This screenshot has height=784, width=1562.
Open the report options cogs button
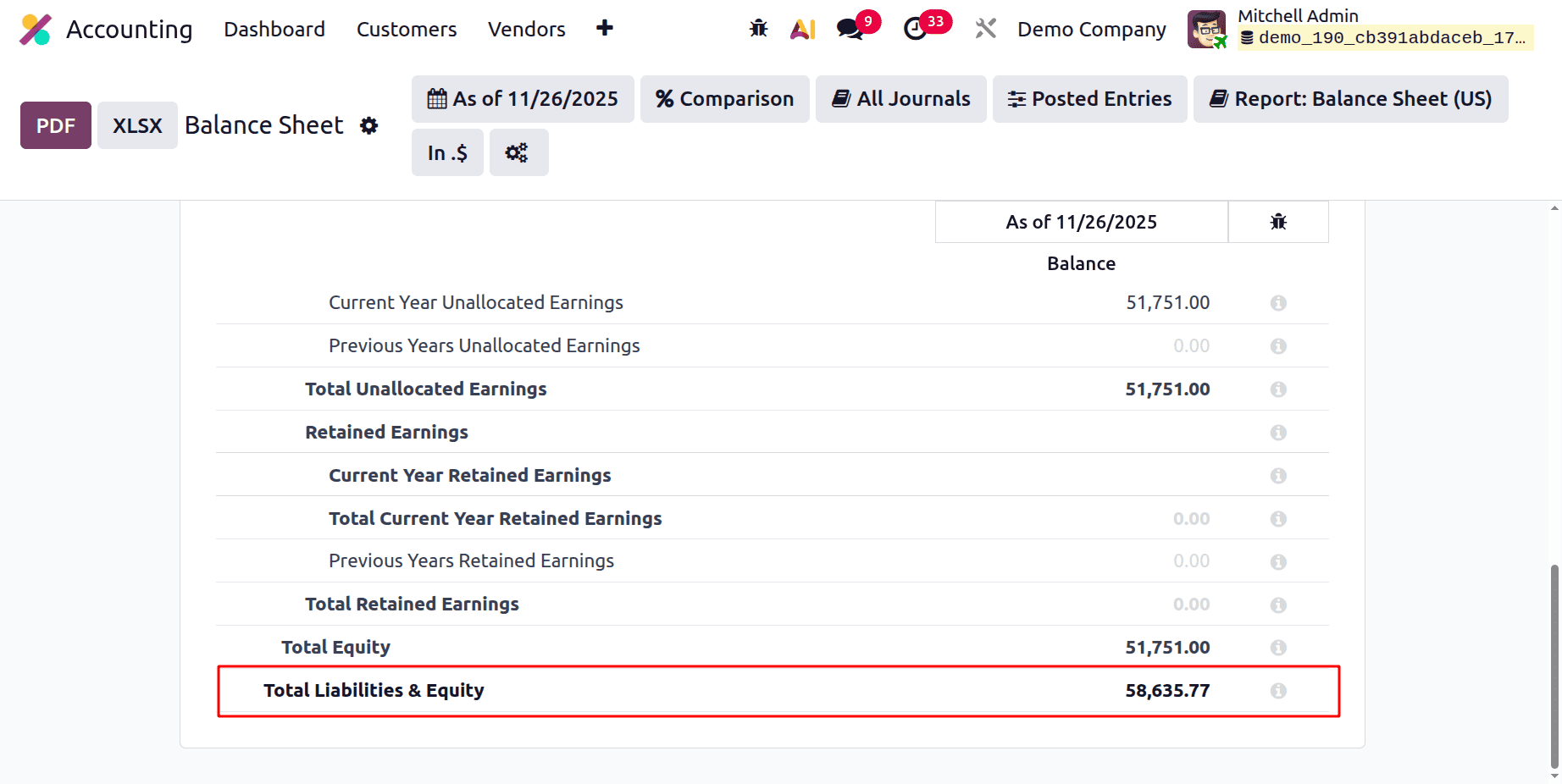[x=518, y=152]
